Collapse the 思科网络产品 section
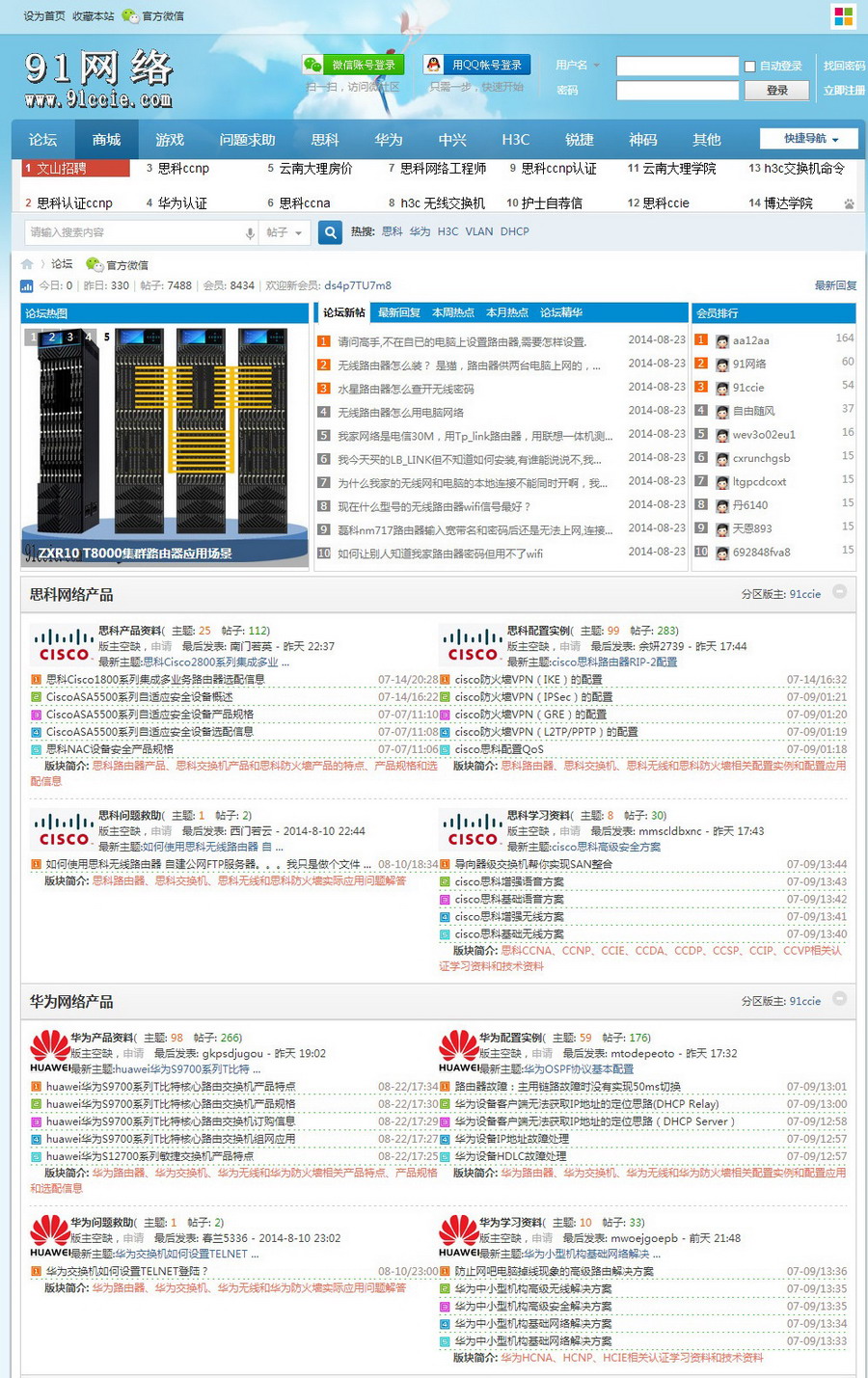 (840, 592)
